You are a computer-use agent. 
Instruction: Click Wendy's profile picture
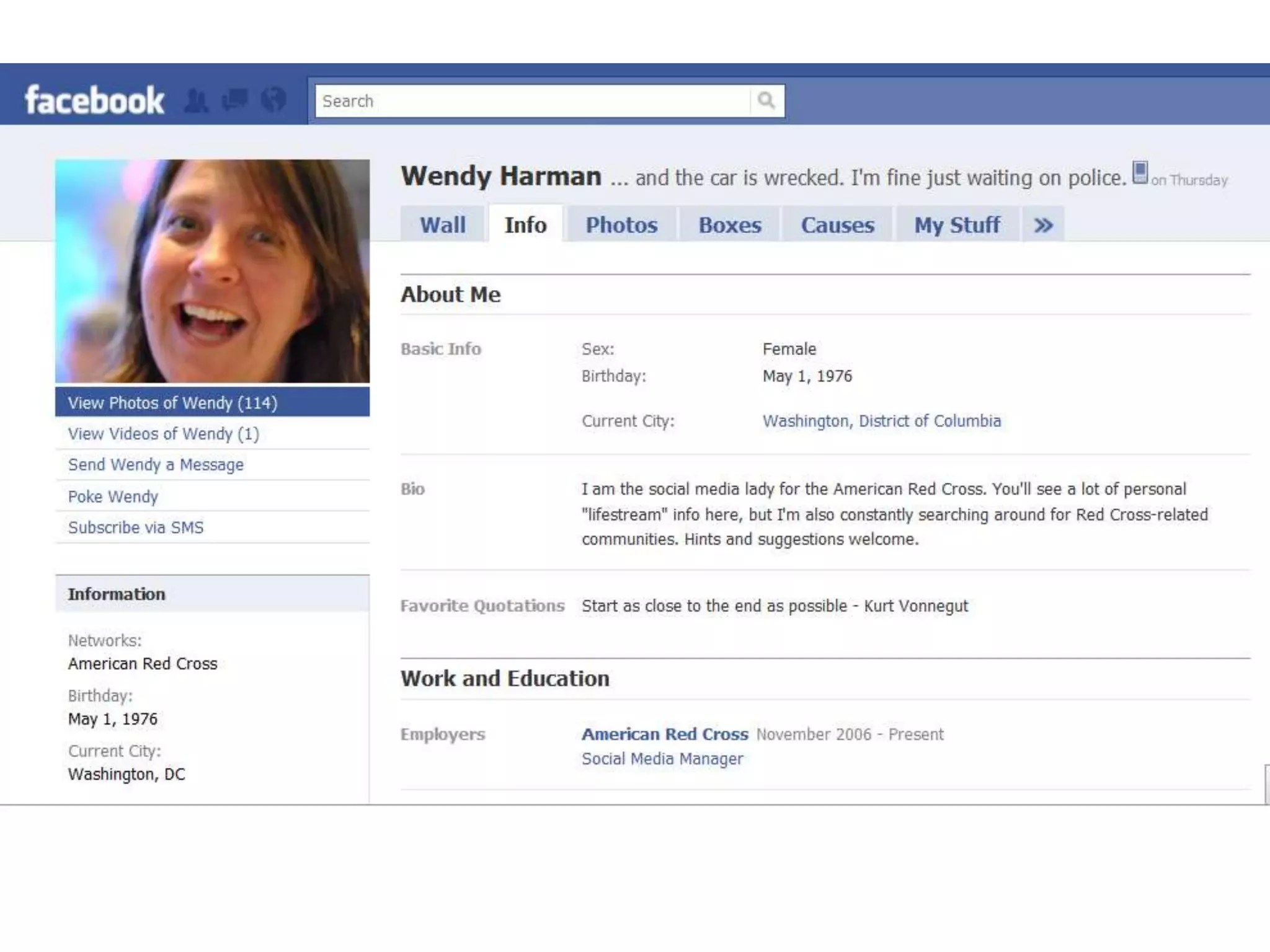tap(212, 271)
